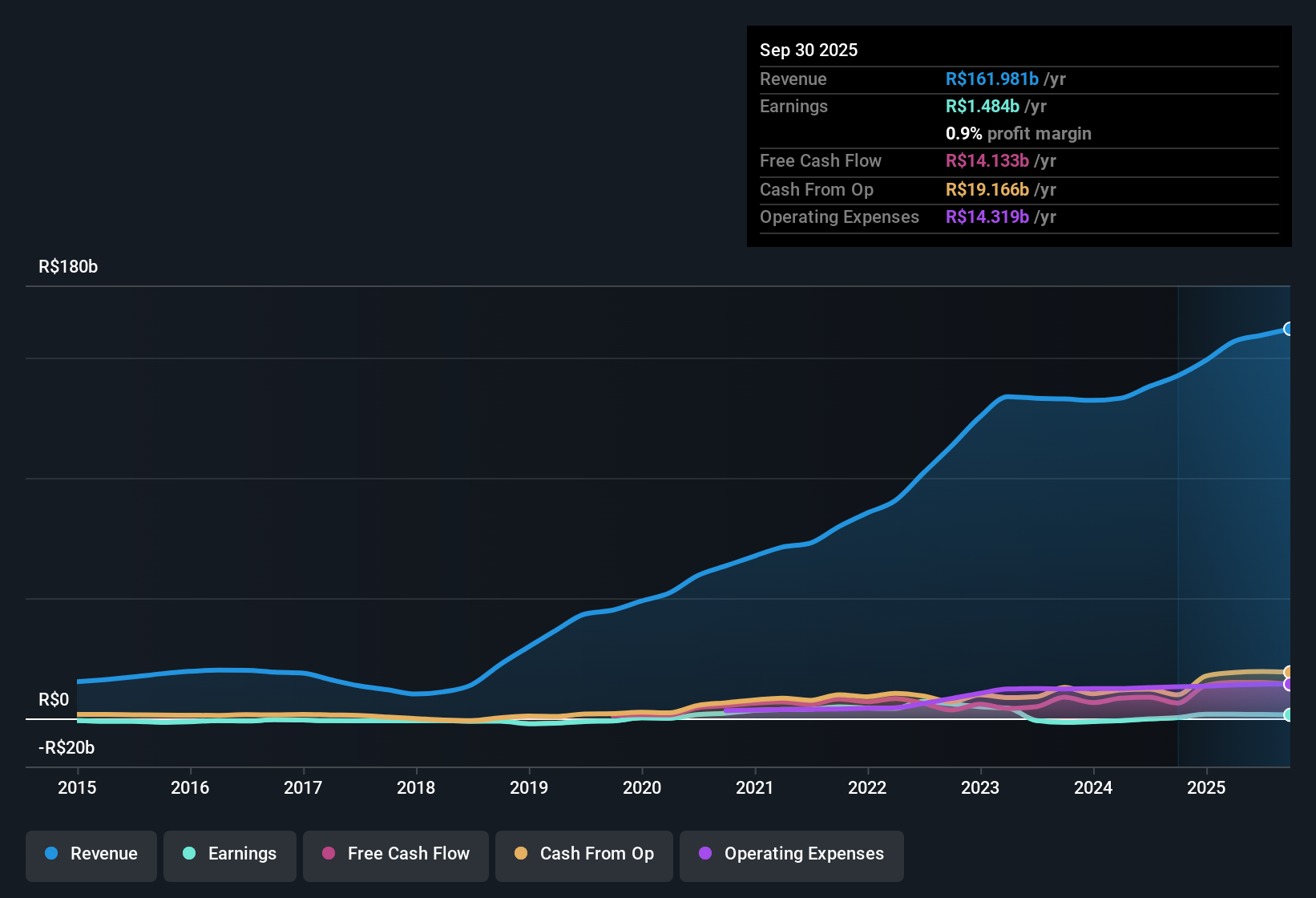Click the orange Cash From Op legend dot

click(x=522, y=854)
